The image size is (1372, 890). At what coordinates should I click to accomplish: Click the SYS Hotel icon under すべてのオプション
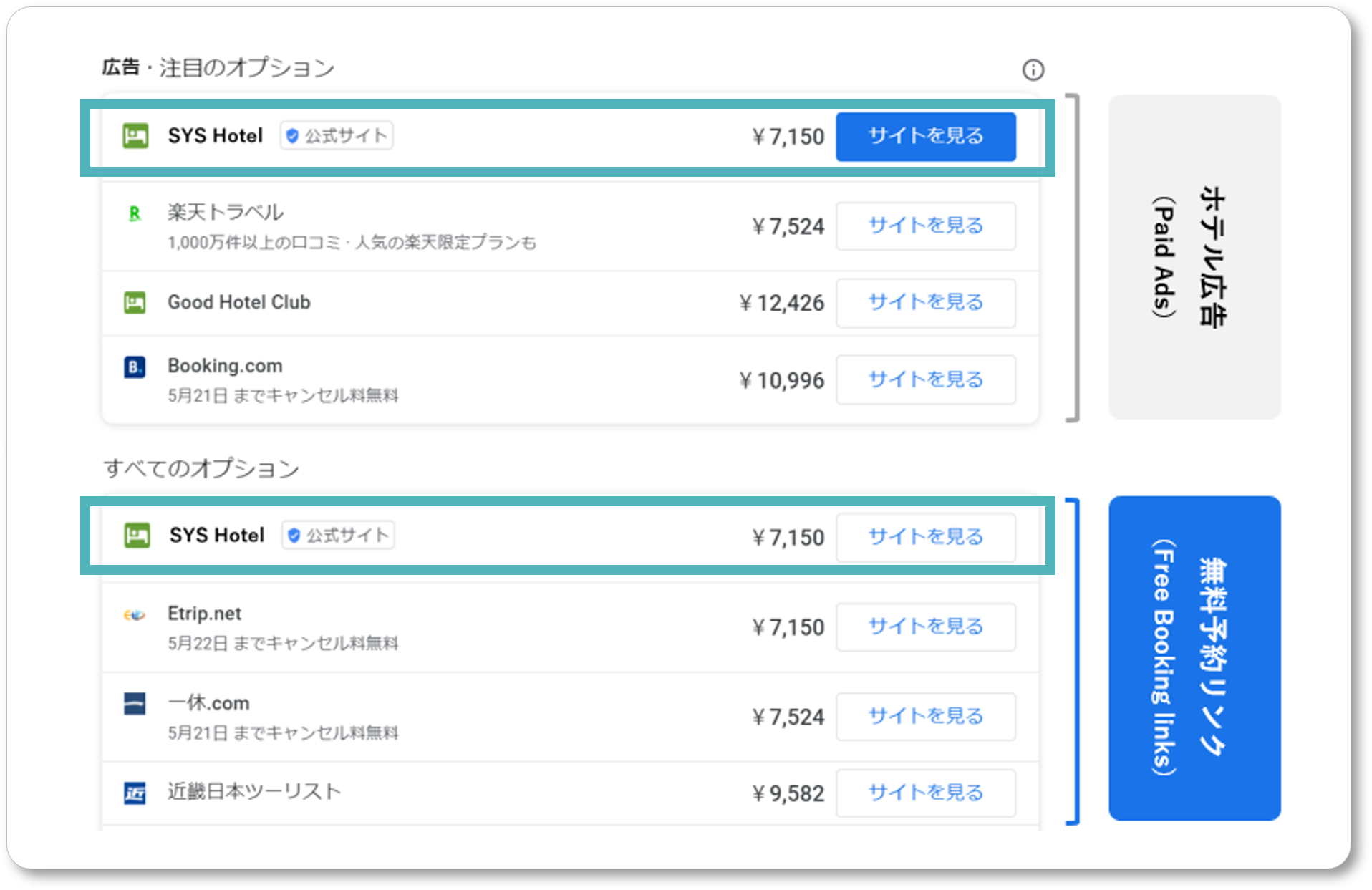[137, 535]
